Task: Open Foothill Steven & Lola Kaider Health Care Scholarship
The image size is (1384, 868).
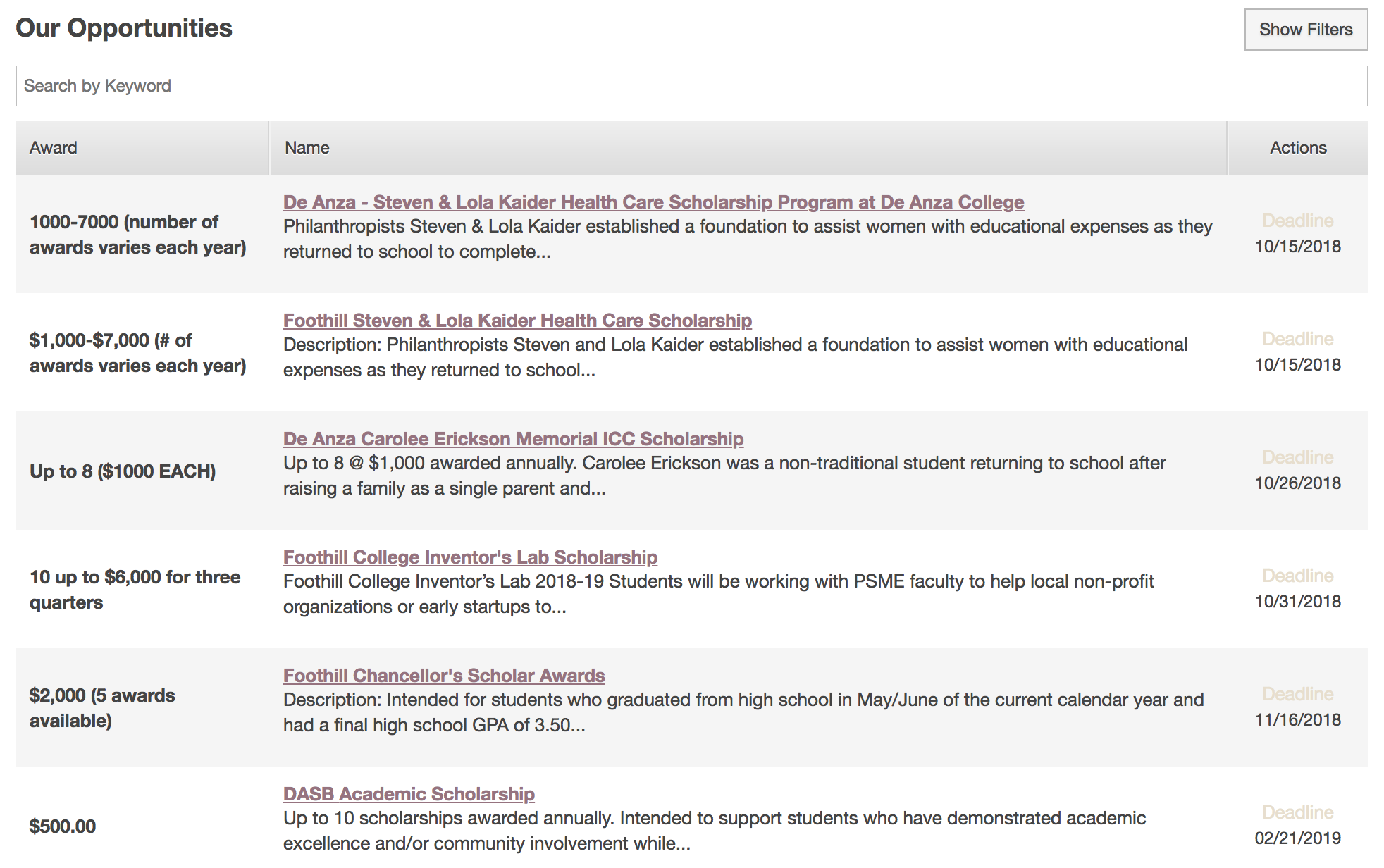Action: [517, 321]
